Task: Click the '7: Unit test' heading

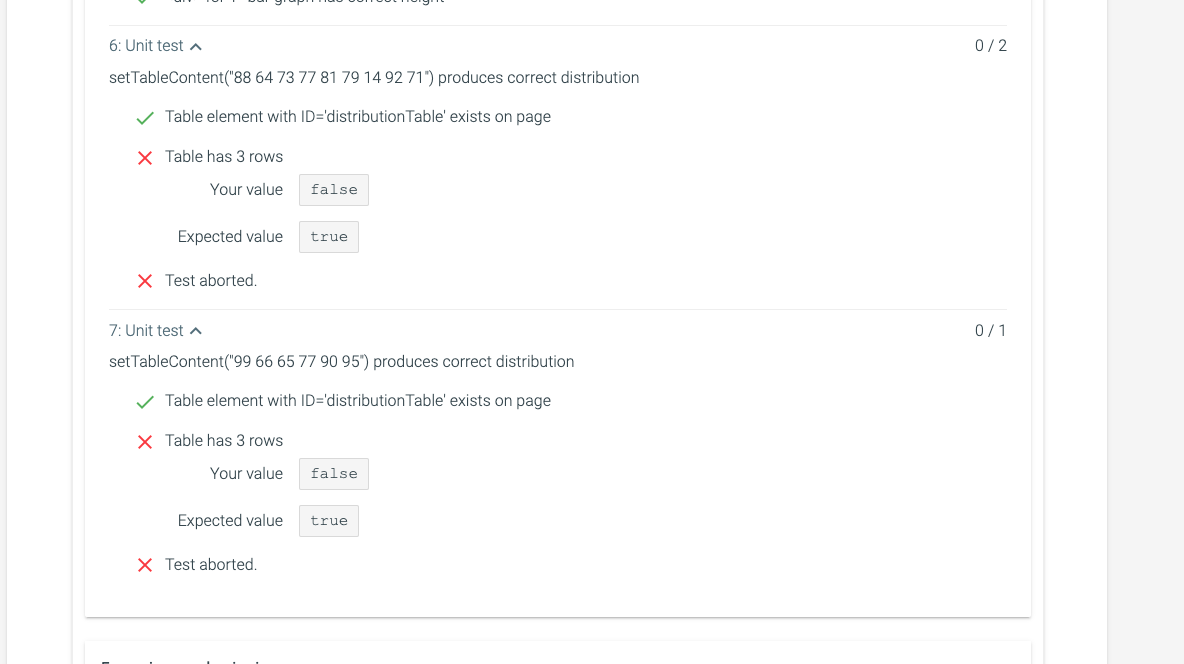Action: click(146, 331)
